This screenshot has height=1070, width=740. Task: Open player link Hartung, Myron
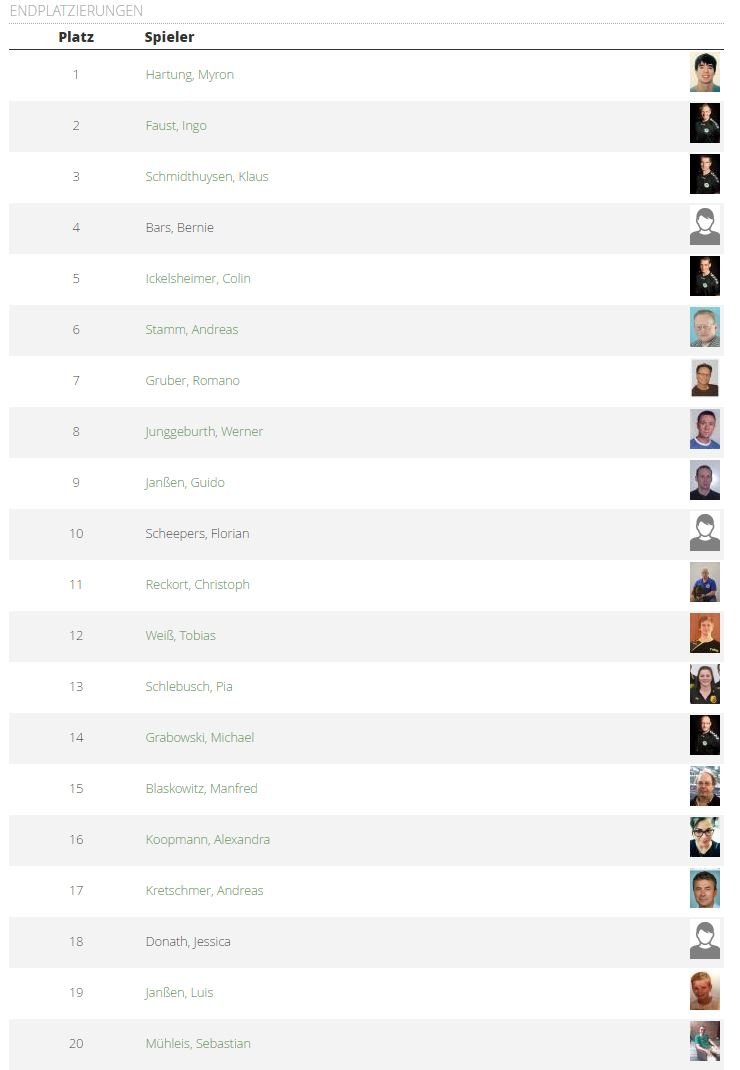(189, 75)
